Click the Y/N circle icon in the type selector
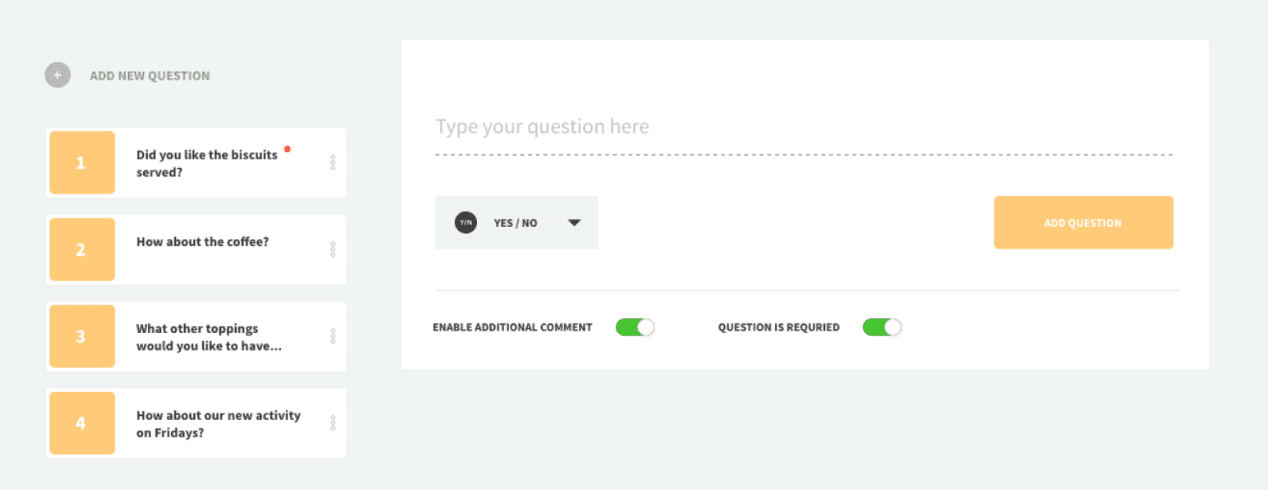Image resolution: width=1268 pixels, height=490 pixels. (x=465, y=223)
